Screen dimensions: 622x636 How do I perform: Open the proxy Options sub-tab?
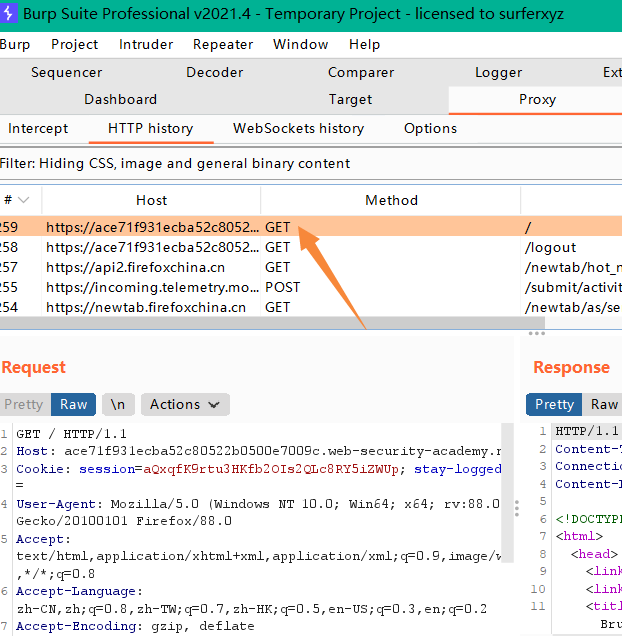click(430, 129)
